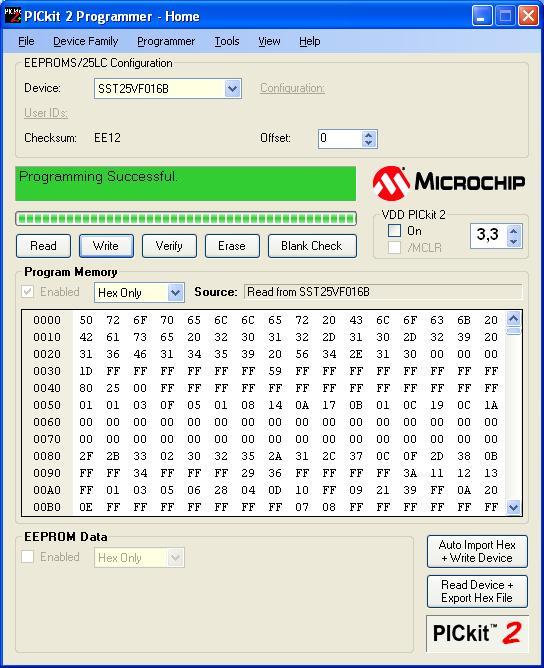
Task: Click the PICkit 2 logo image
Action: click(x=477, y=633)
